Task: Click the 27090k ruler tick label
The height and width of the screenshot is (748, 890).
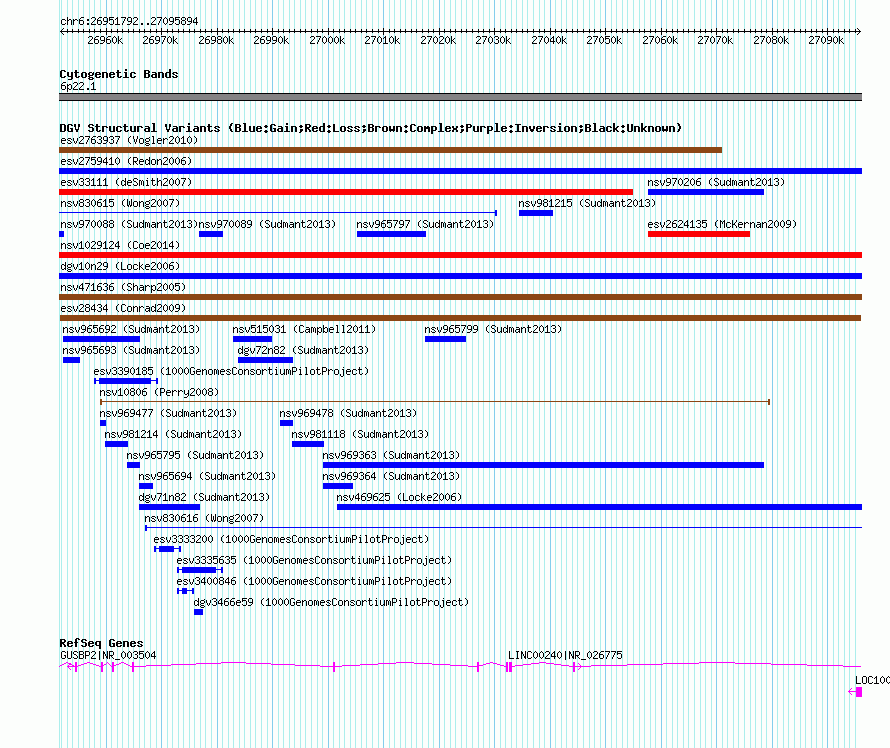Action: pyautogui.click(x=826, y=41)
